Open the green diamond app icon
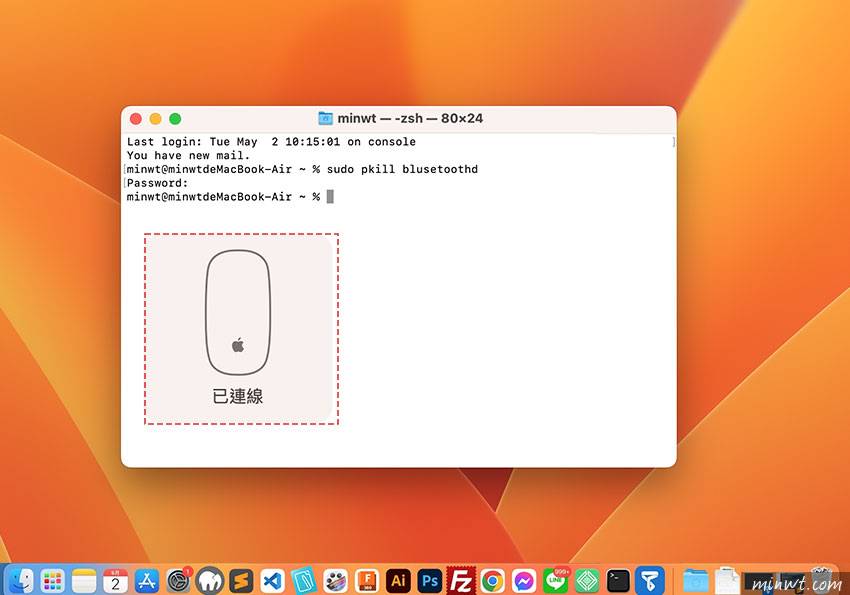This screenshot has width=850, height=595. click(587, 581)
